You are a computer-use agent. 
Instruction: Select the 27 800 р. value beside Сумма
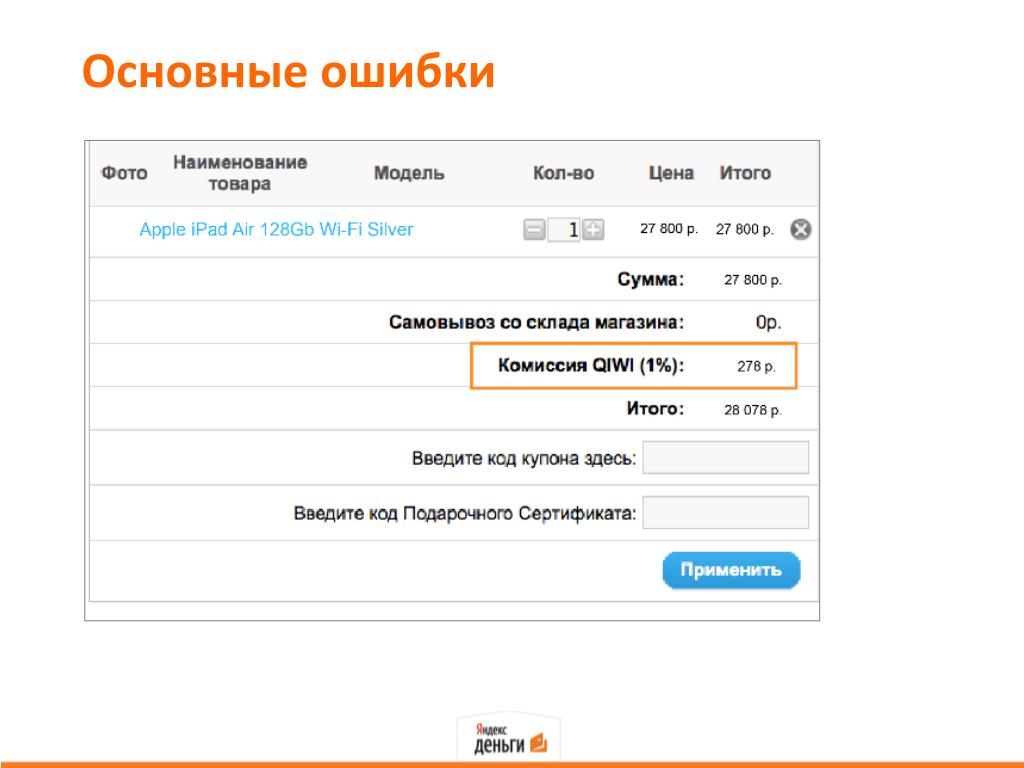coord(752,280)
